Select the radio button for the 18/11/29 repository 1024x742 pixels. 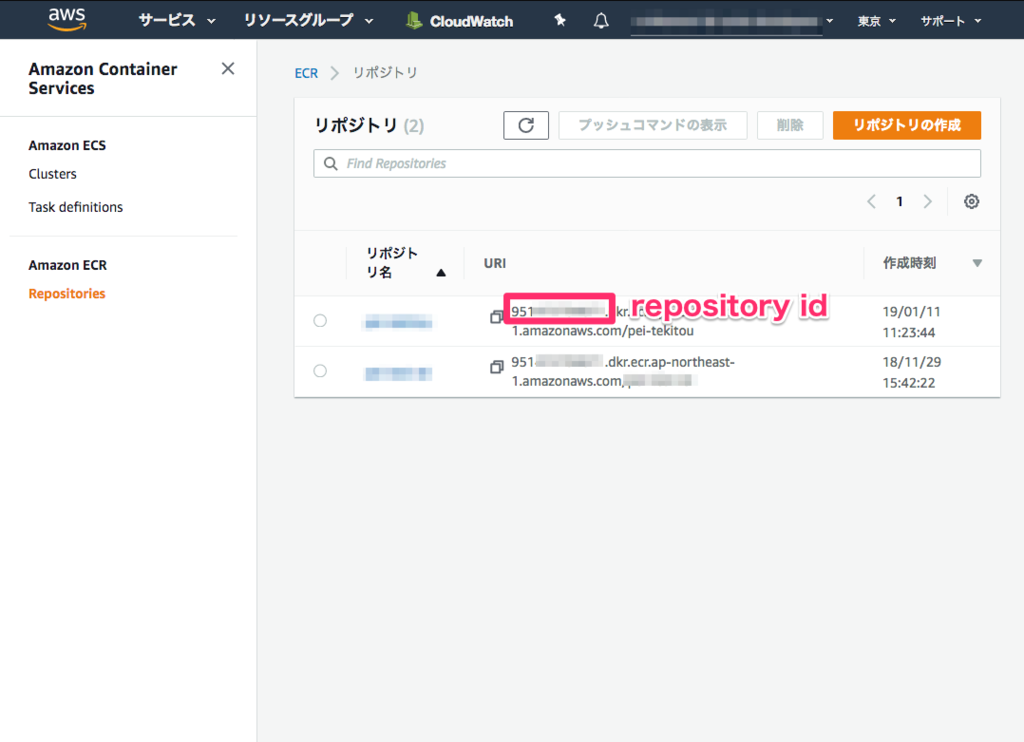point(320,371)
